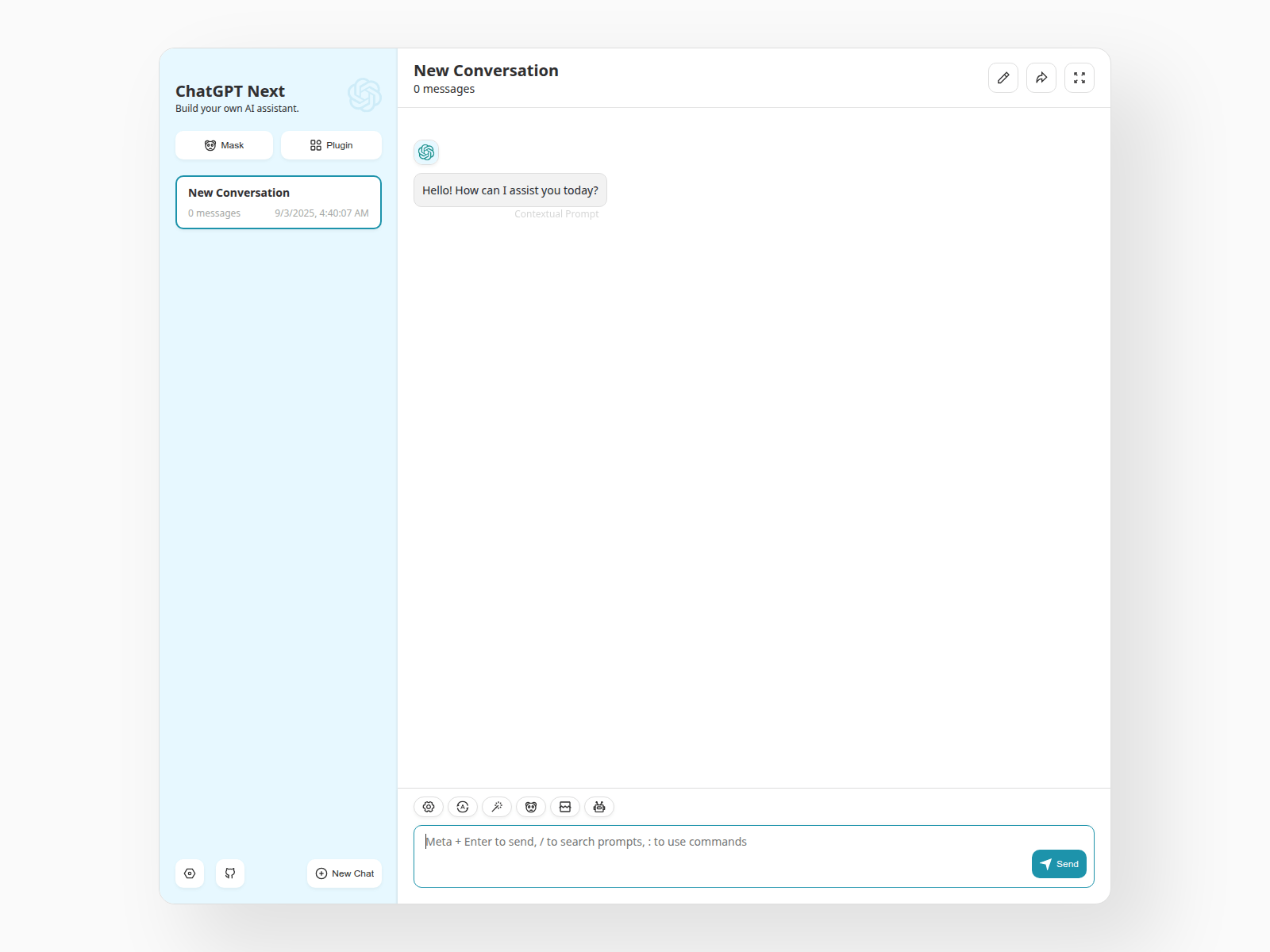Click the ChatGPT Next sidebar title
The image size is (1270, 952).
[230, 91]
